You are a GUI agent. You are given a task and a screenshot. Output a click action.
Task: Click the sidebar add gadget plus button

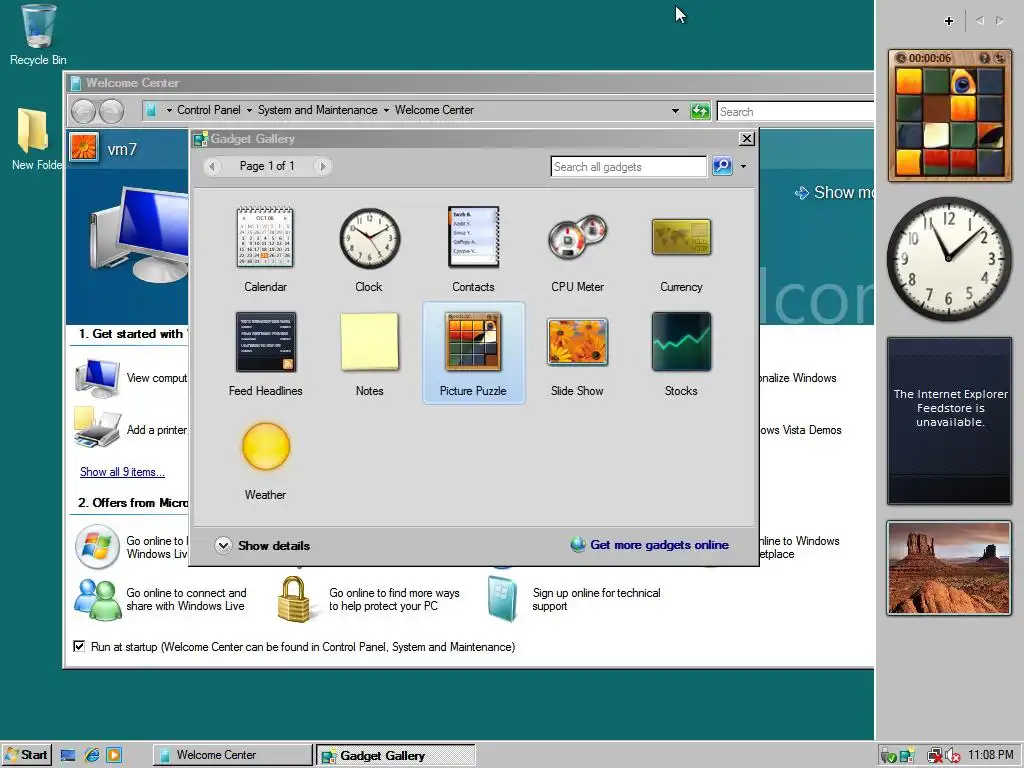point(949,21)
